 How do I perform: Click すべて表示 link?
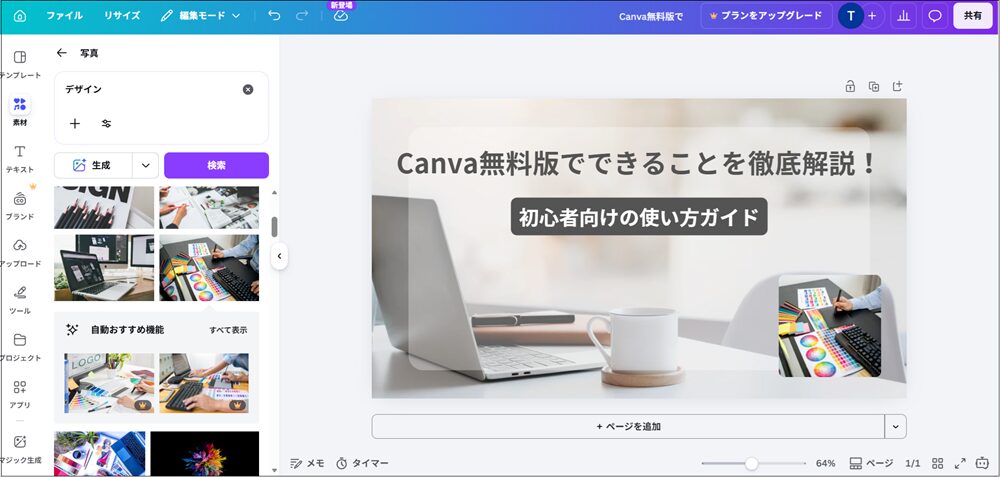pyautogui.click(x=228, y=330)
